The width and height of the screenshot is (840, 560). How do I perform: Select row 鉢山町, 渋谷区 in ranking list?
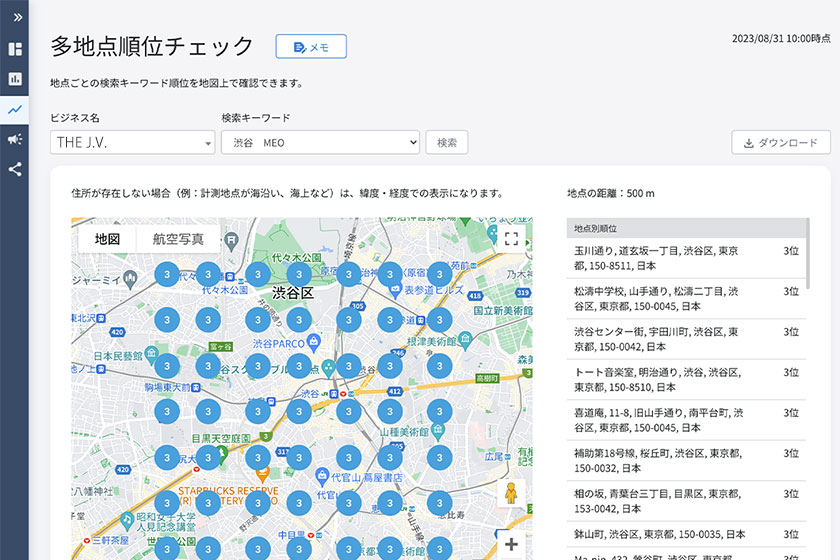coord(686,534)
